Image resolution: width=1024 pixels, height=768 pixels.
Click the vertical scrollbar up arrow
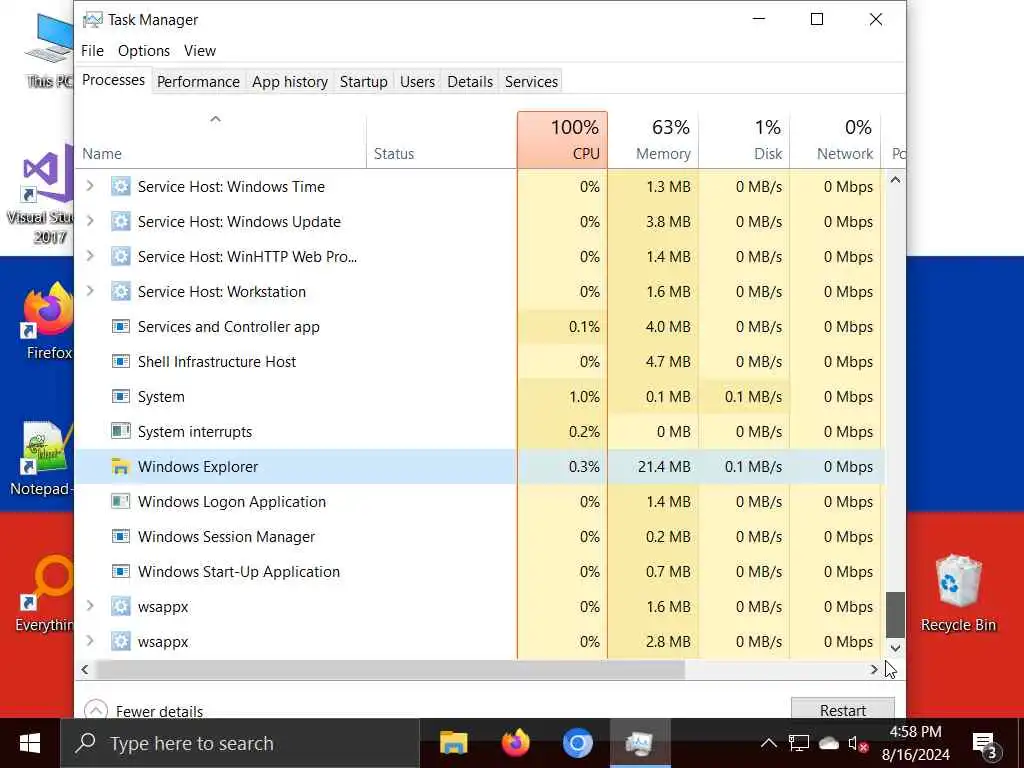pos(895,180)
